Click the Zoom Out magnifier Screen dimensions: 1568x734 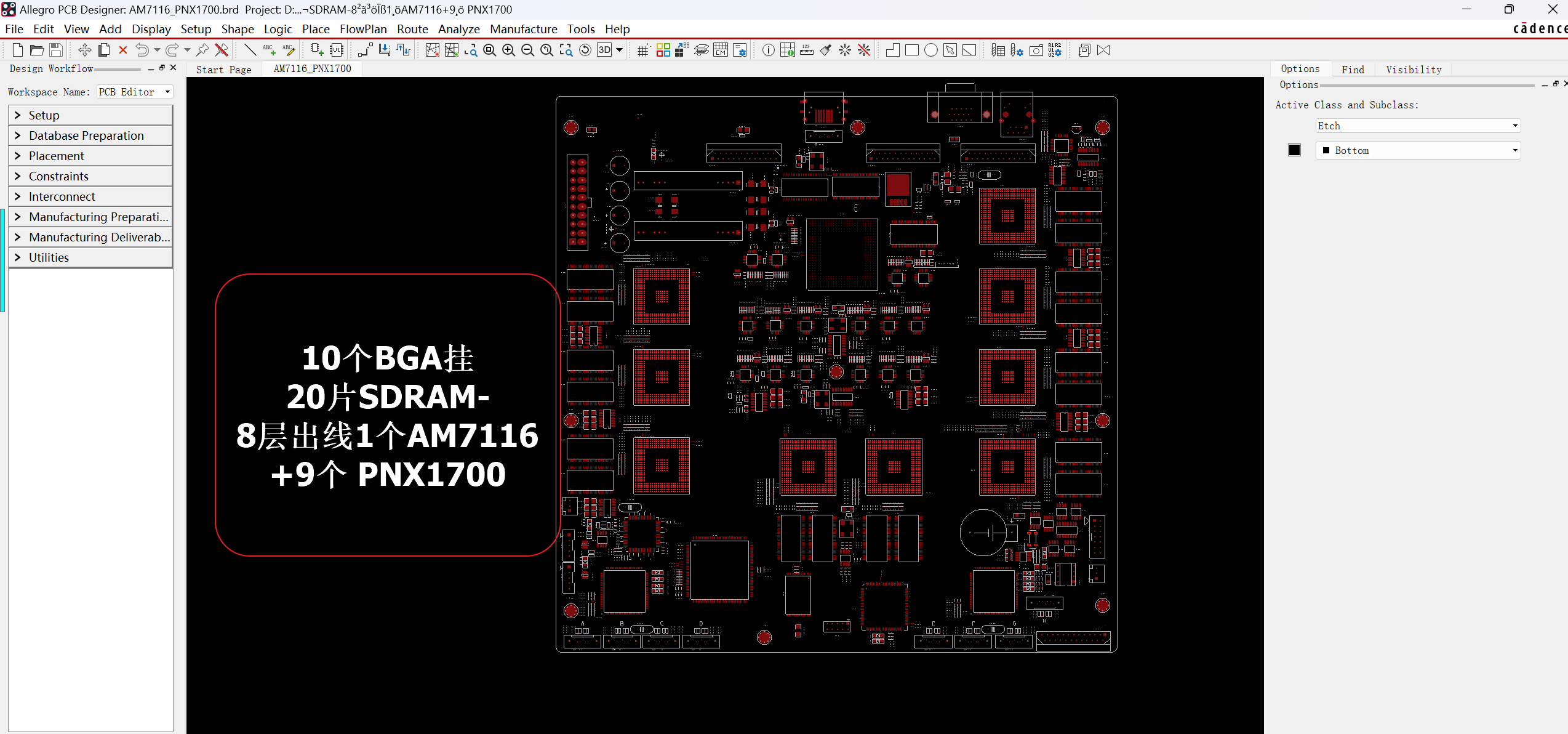[x=528, y=50]
